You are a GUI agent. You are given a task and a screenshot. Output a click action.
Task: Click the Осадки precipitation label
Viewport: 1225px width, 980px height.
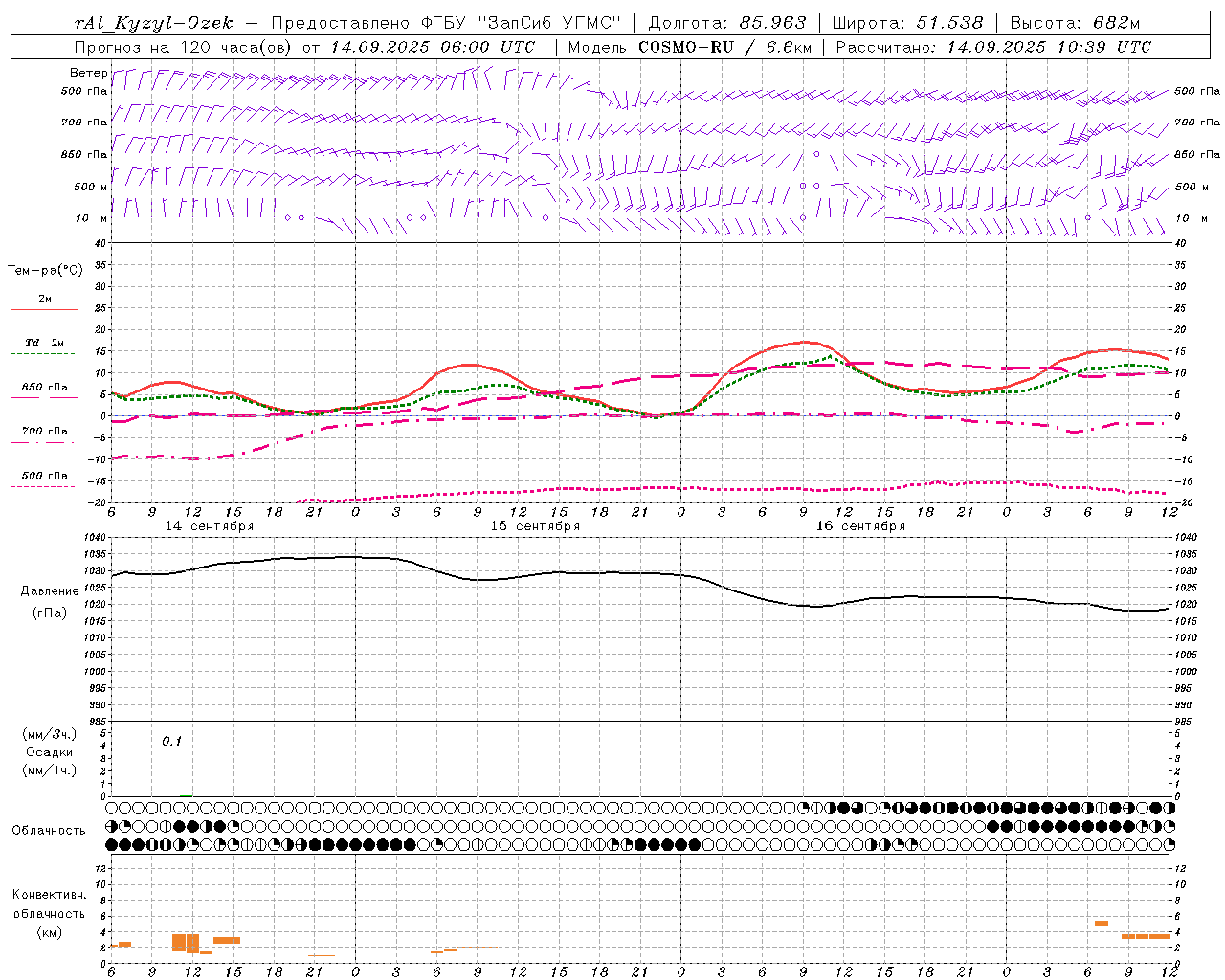[49, 752]
